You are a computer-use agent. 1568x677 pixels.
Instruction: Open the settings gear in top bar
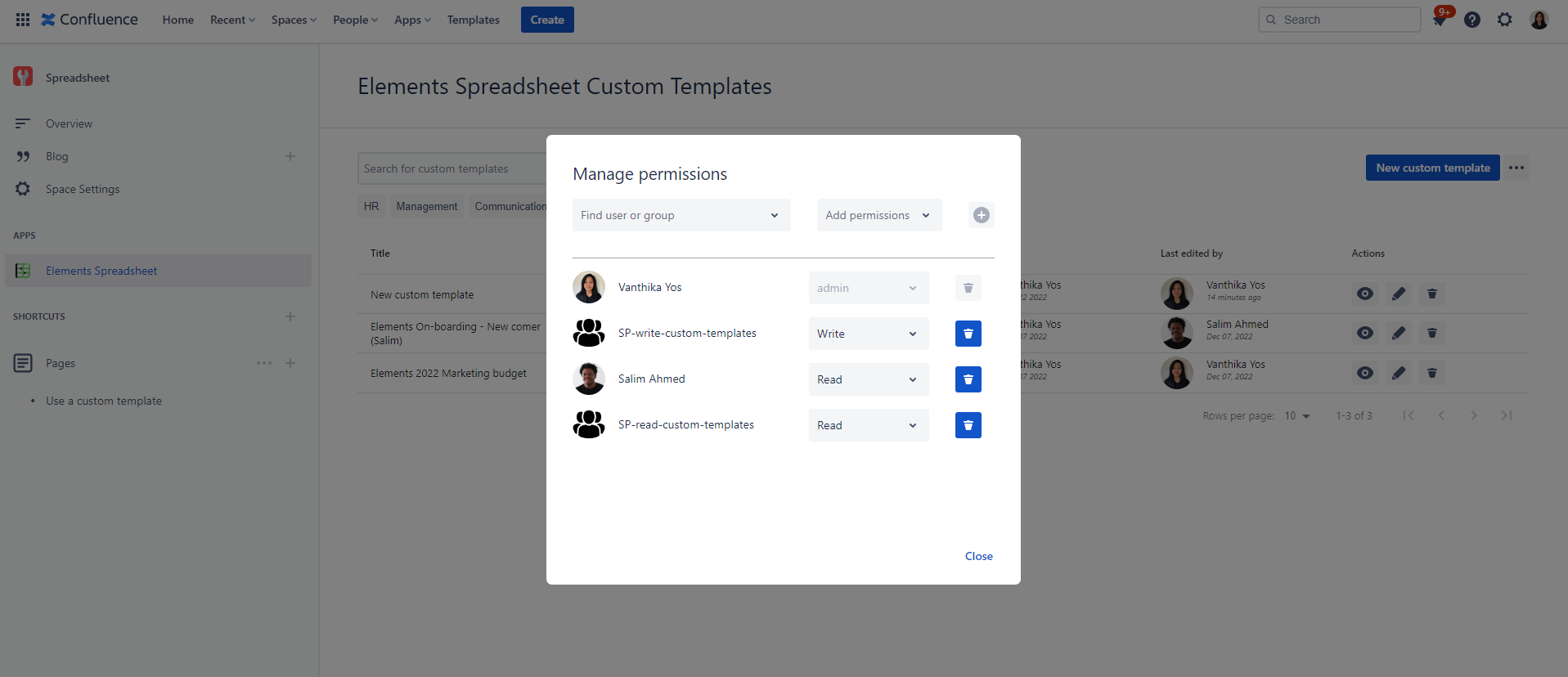tap(1505, 20)
